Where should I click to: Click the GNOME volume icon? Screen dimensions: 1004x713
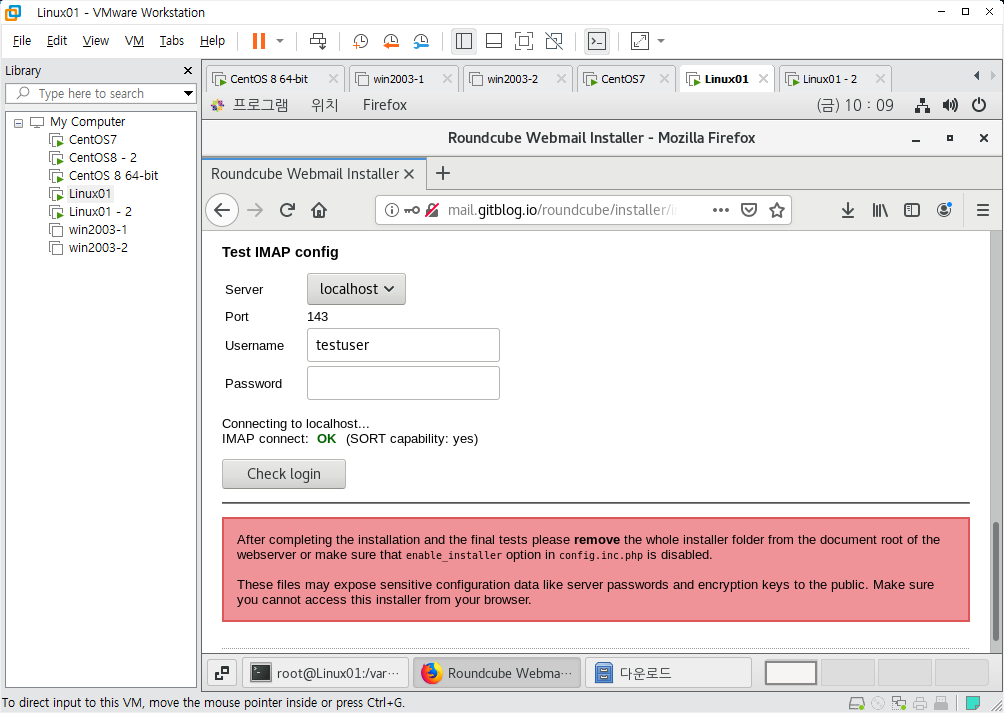pos(950,105)
